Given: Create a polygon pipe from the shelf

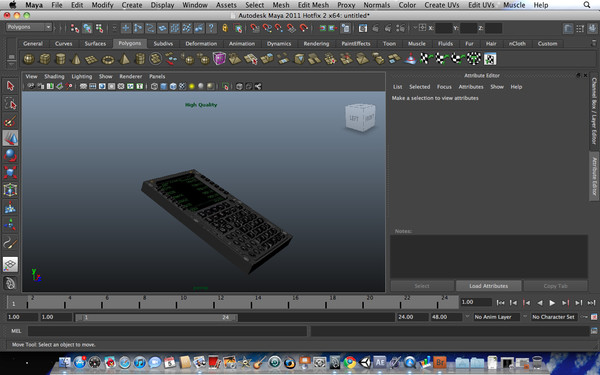Looking at the screenshot, I should [140, 59].
